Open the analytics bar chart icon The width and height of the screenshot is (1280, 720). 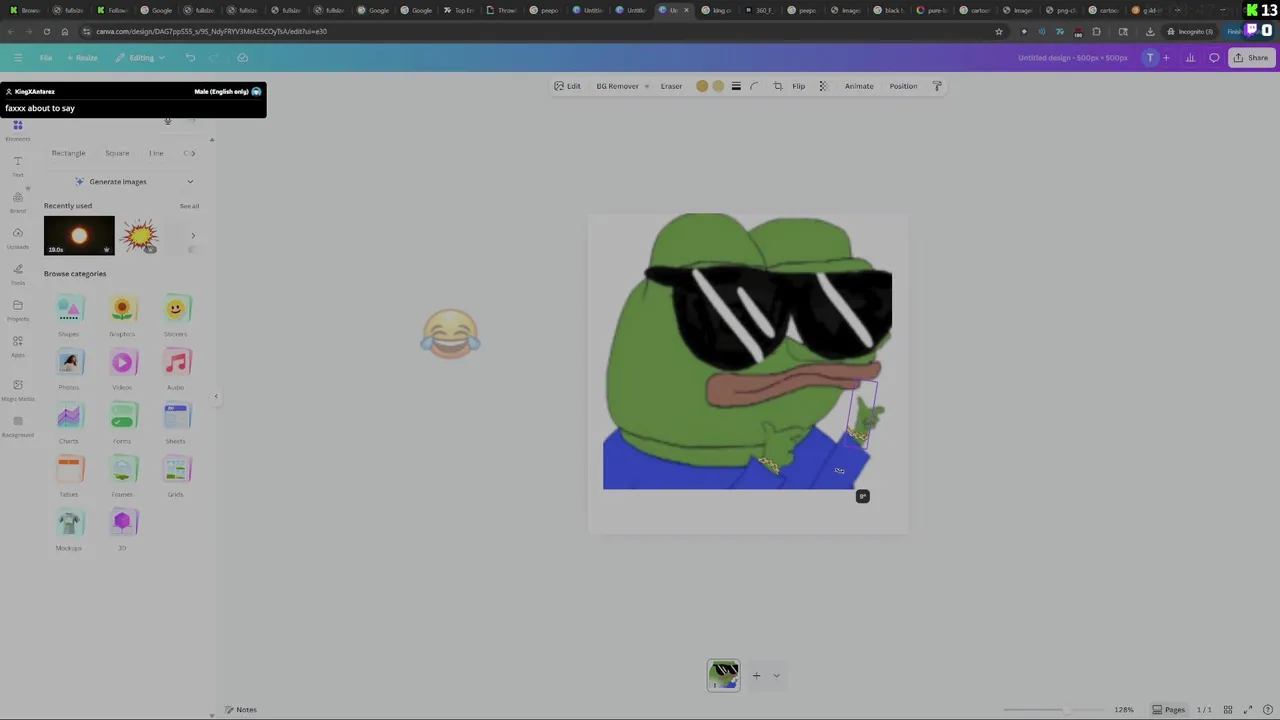click(x=1190, y=58)
